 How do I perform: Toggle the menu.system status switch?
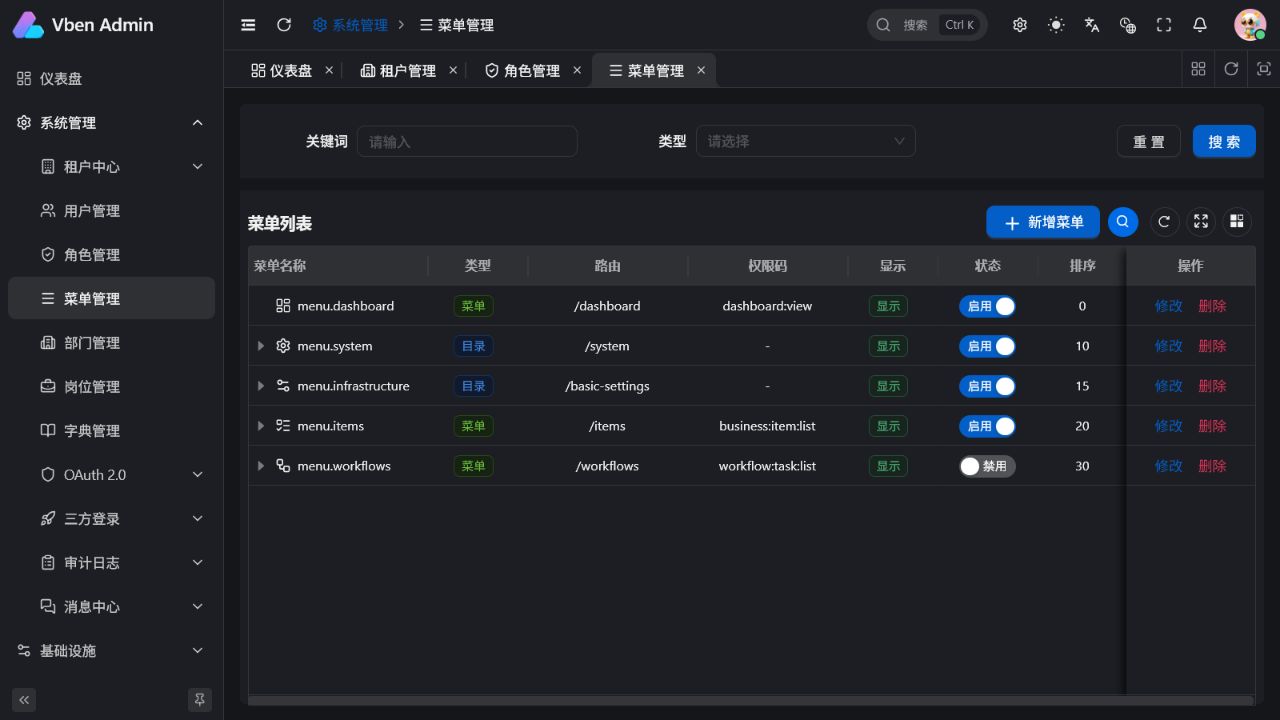[x=987, y=346]
